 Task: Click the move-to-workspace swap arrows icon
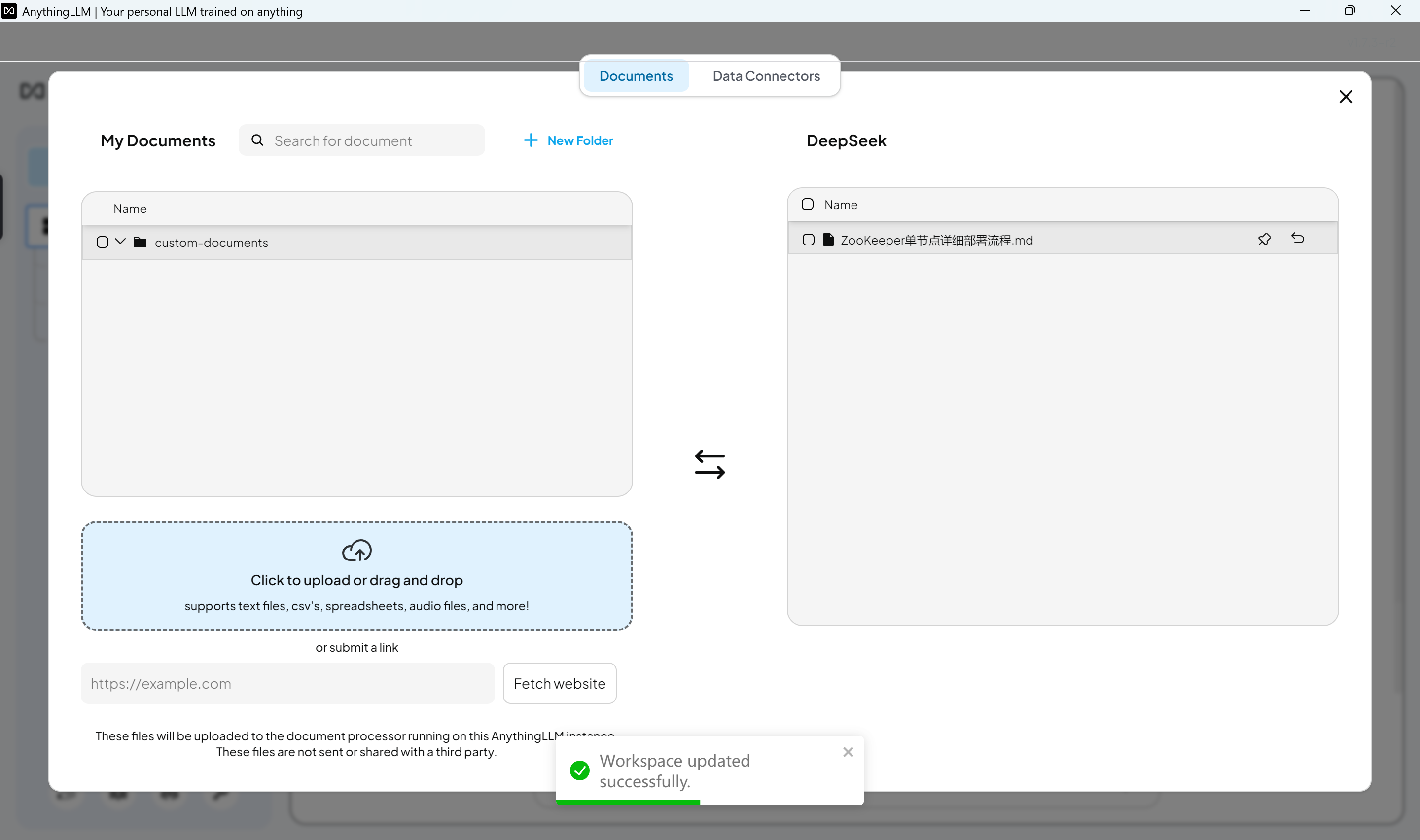[710, 464]
